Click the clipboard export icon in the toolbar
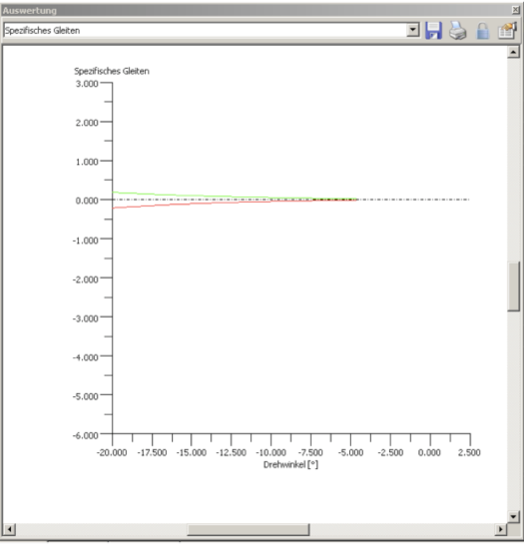Image resolution: width=524 pixels, height=544 pixels. click(507, 31)
